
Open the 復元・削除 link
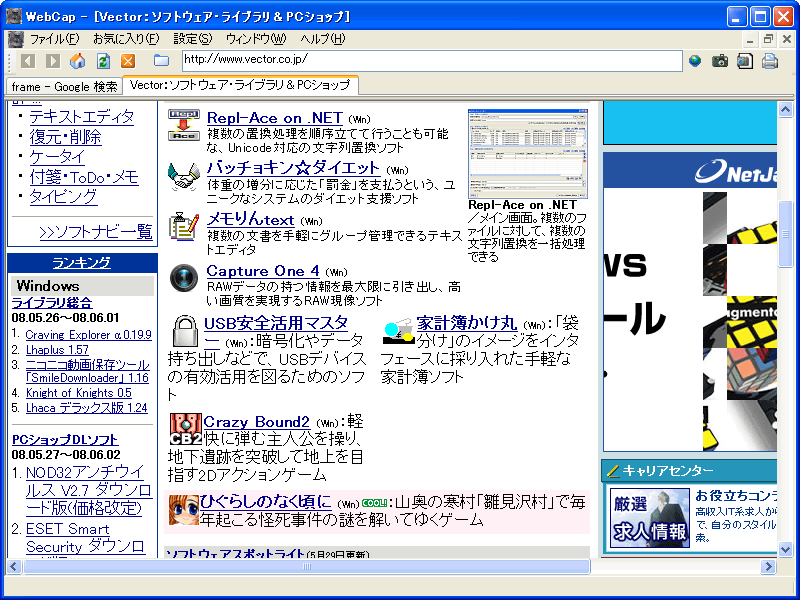(65, 137)
